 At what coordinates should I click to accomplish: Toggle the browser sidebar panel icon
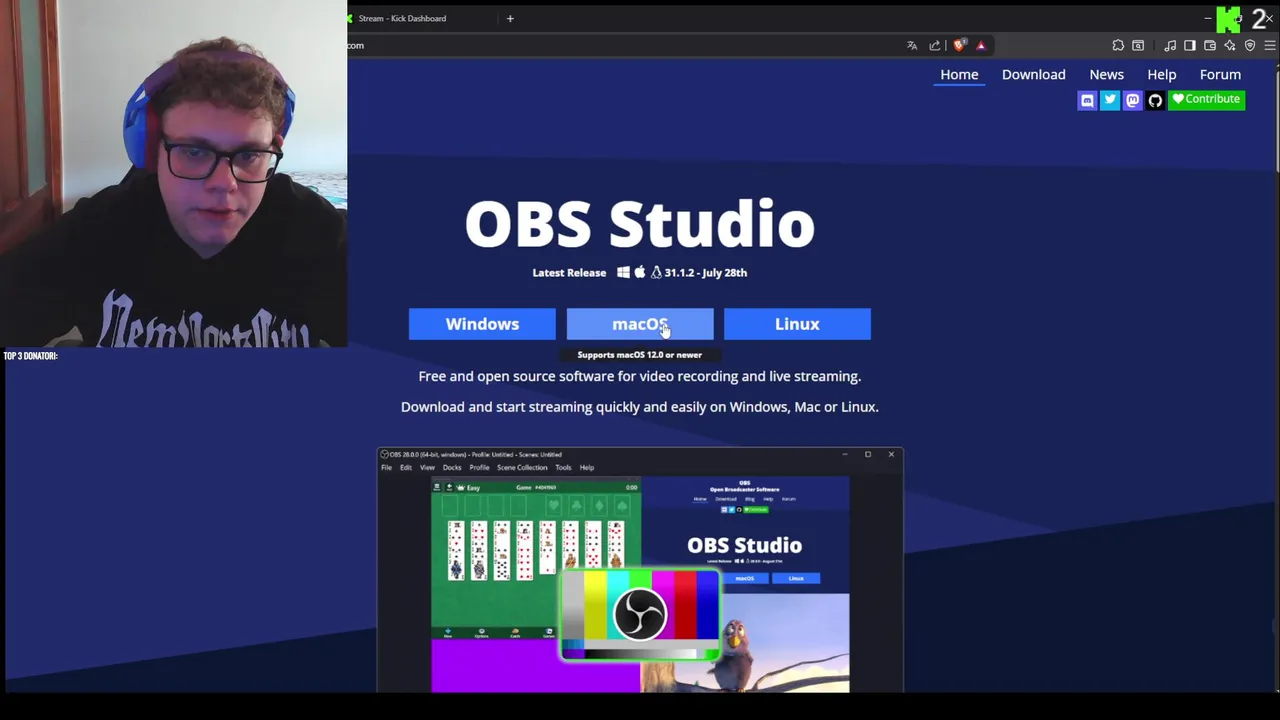coord(1190,45)
